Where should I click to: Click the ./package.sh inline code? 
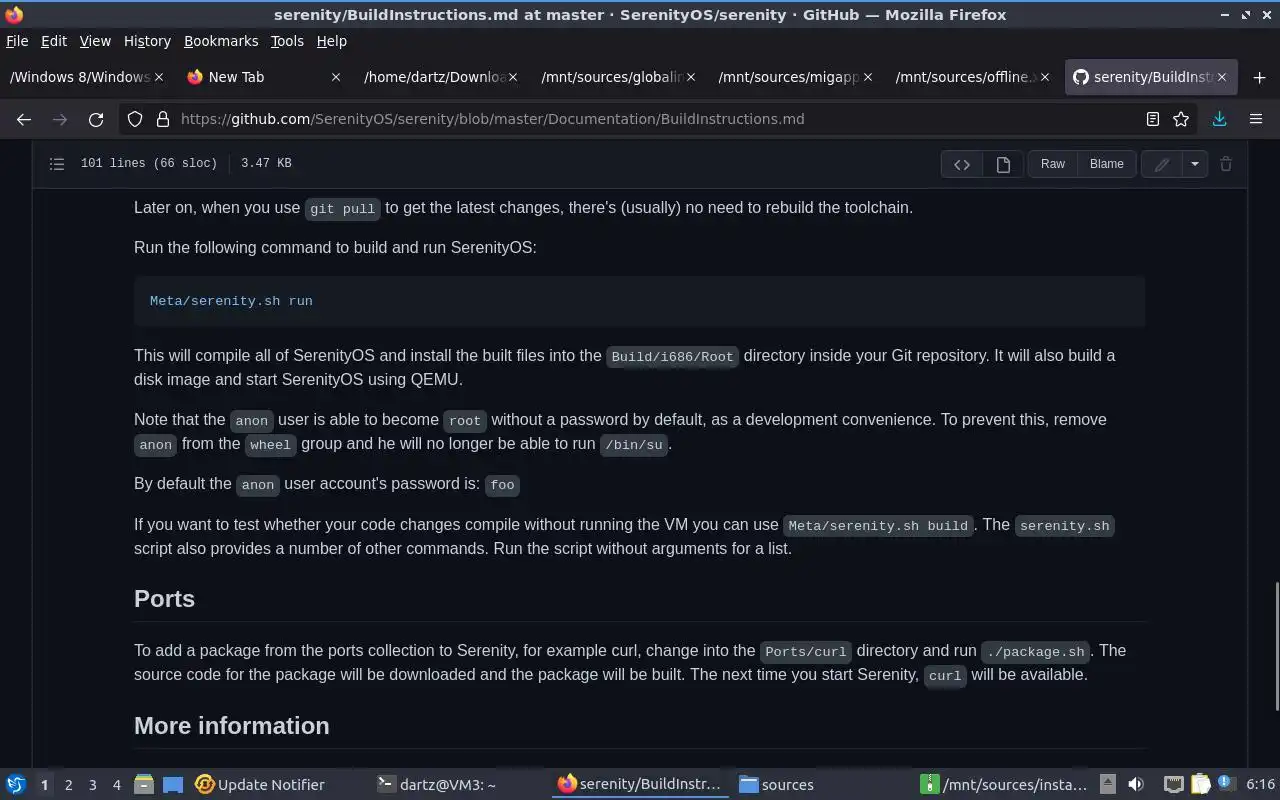pos(1035,651)
